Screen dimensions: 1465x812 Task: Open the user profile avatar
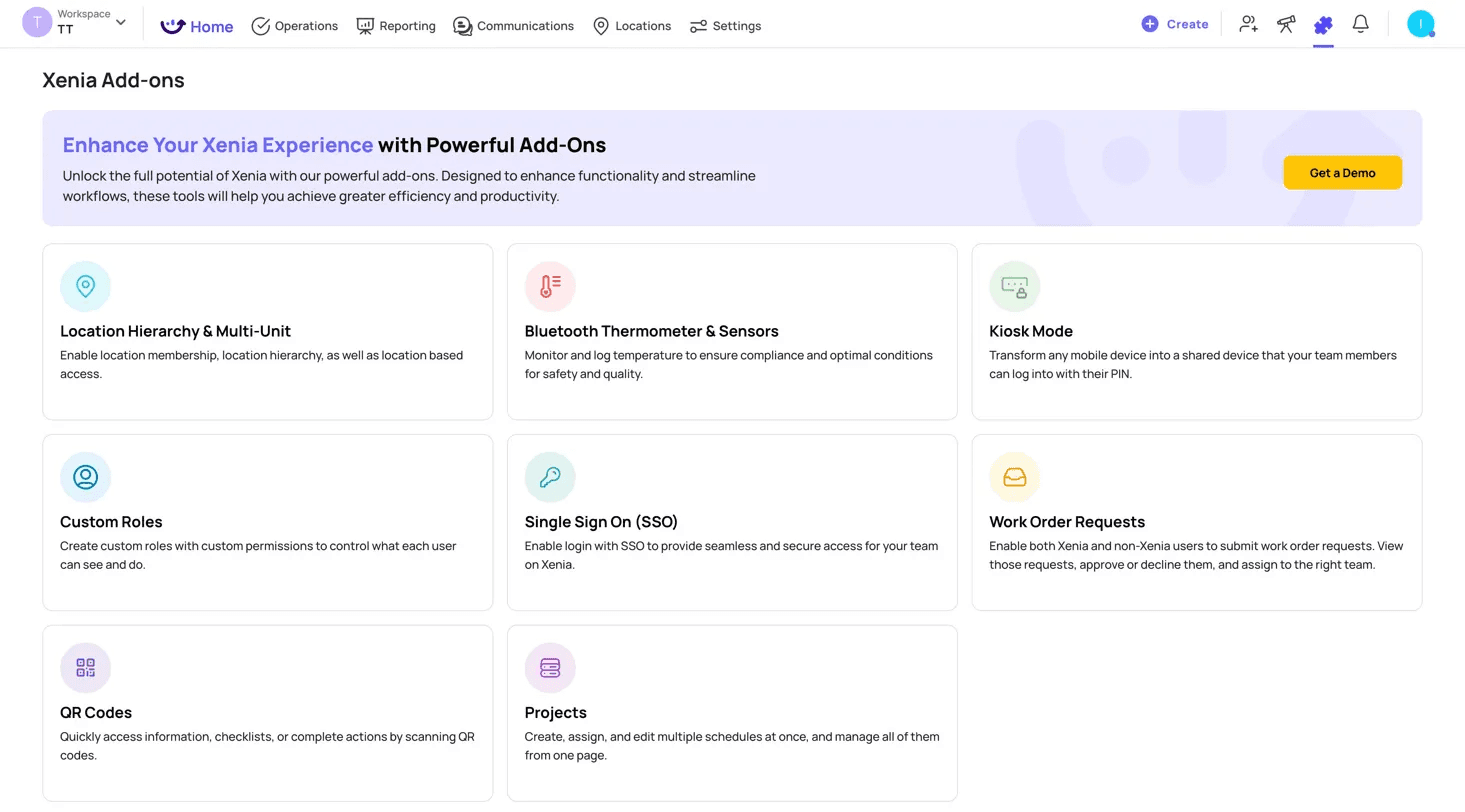coord(1421,24)
